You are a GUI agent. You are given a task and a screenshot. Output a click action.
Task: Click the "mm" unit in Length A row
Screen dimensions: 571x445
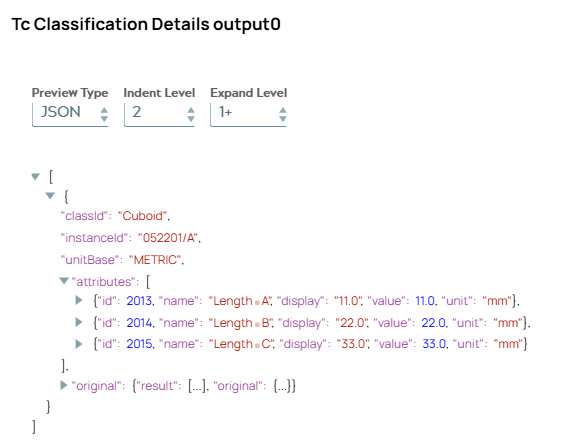497,301
